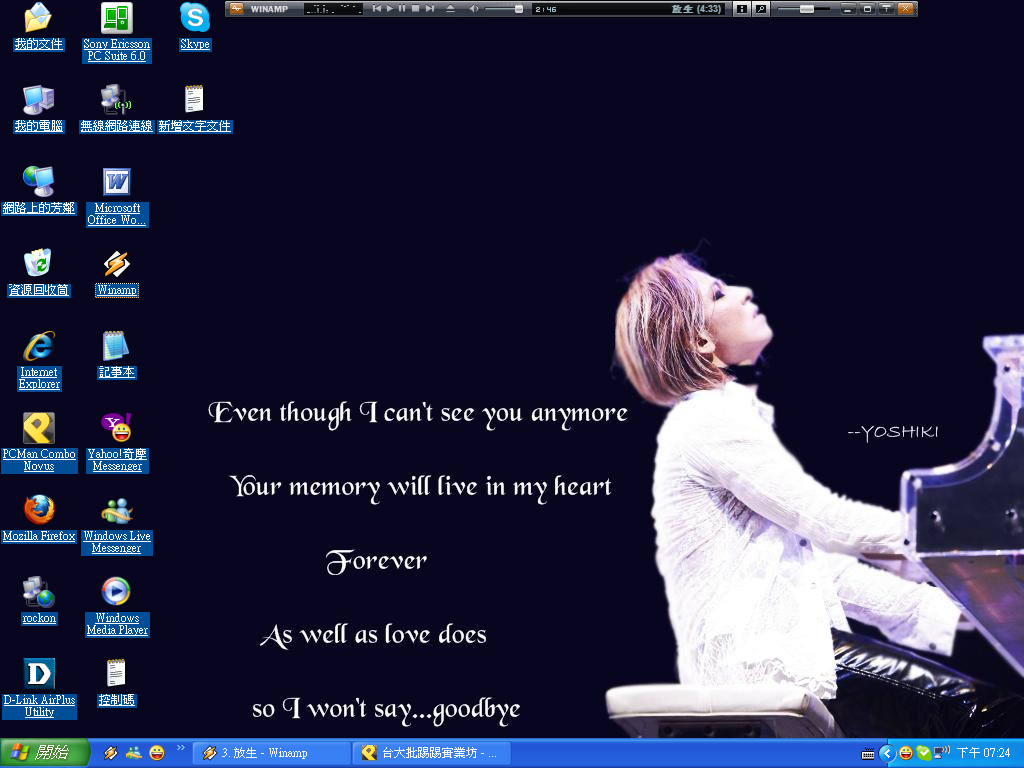Switch to 台大批踢踢實業坊 taskbar button
Image resolution: width=1024 pixels, height=768 pixels.
[x=432, y=753]
